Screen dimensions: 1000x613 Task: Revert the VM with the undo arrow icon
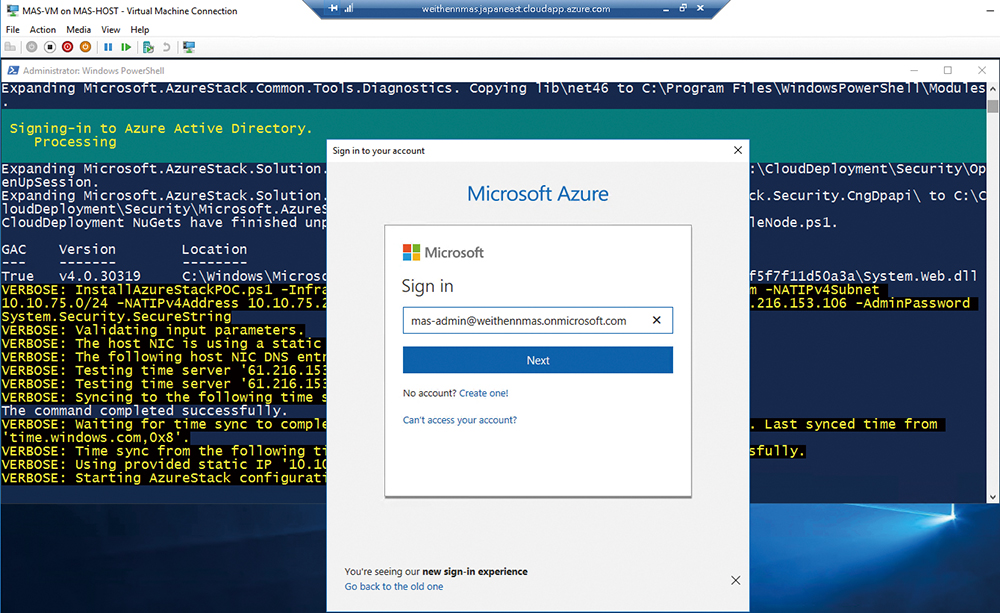point(166,47)
